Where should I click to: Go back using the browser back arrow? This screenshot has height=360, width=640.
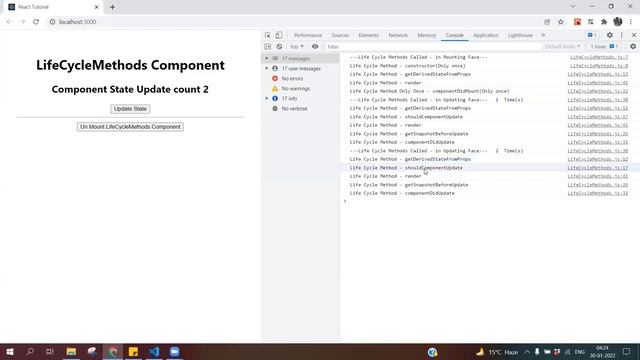[x=9, y=22]
